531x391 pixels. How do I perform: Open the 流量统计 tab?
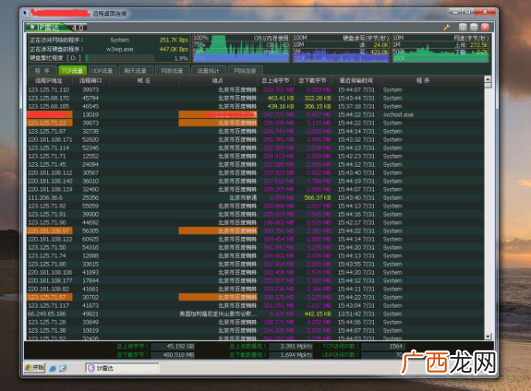[208, 71]
